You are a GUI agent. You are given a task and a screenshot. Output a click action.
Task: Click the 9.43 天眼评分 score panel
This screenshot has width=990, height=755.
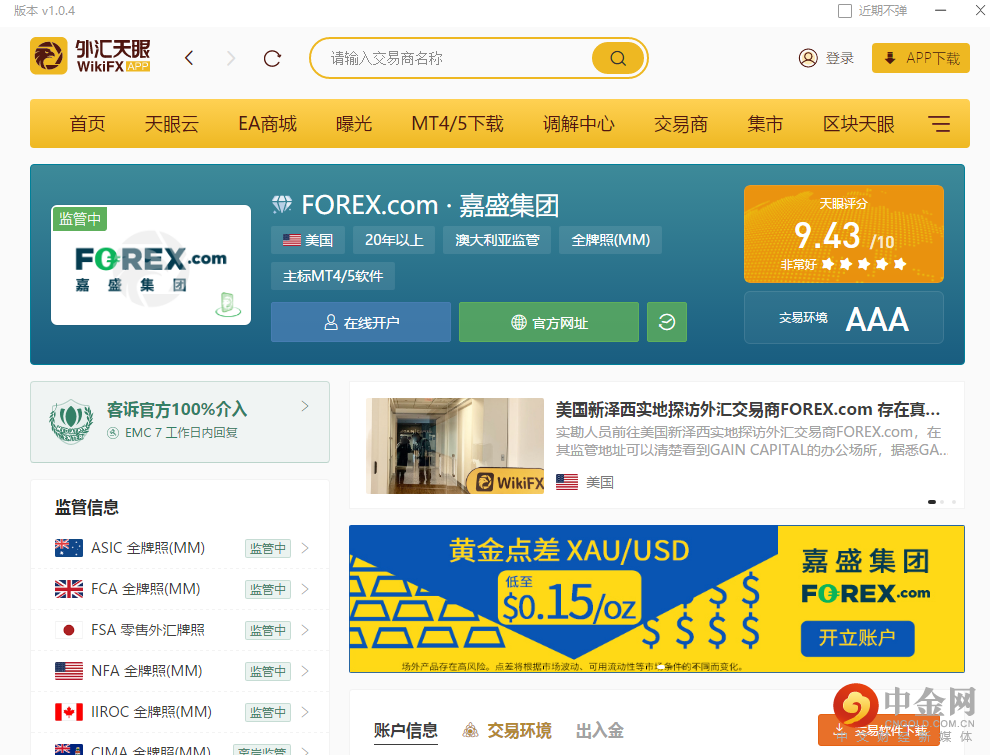coord(843,233)
